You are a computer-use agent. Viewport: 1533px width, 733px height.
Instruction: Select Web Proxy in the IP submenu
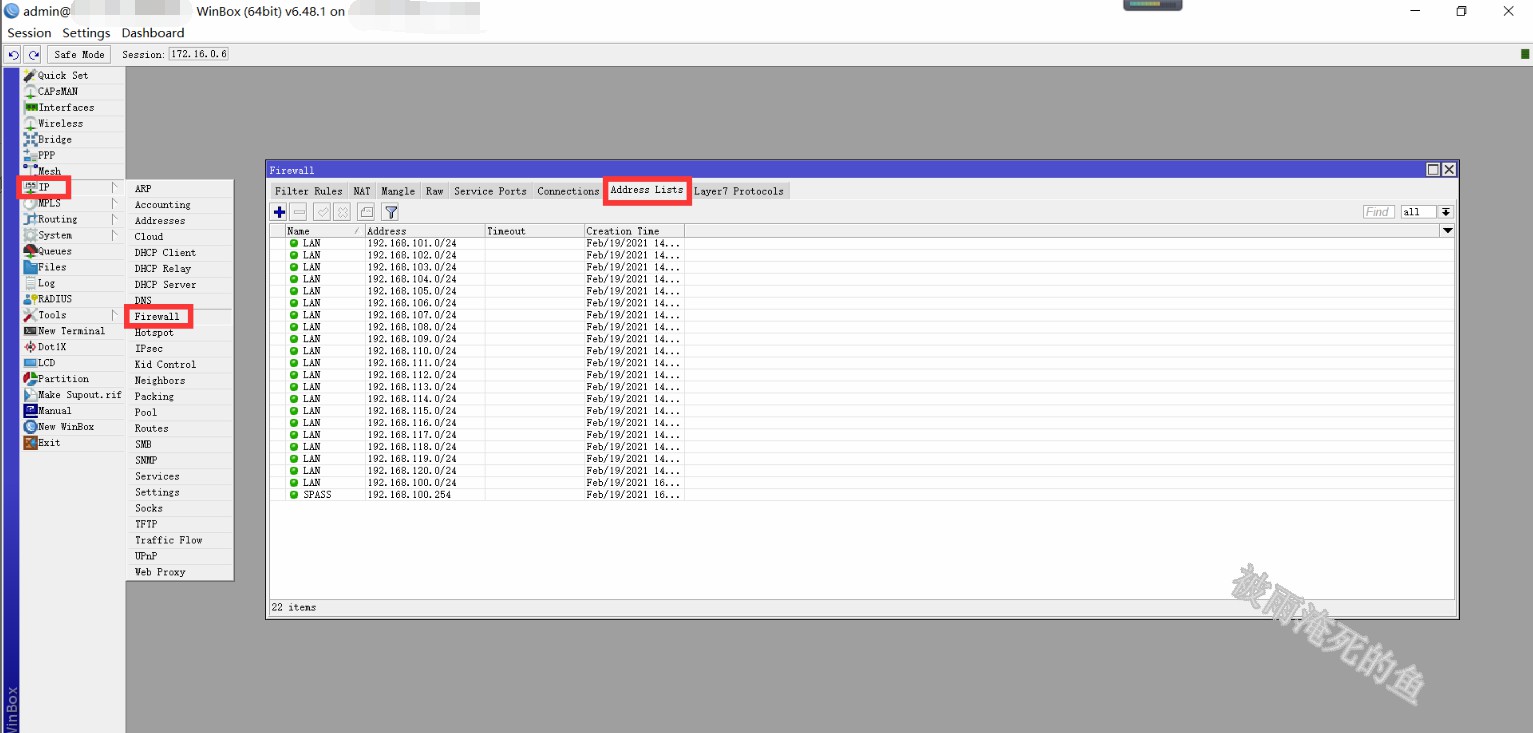click(180, 572)
